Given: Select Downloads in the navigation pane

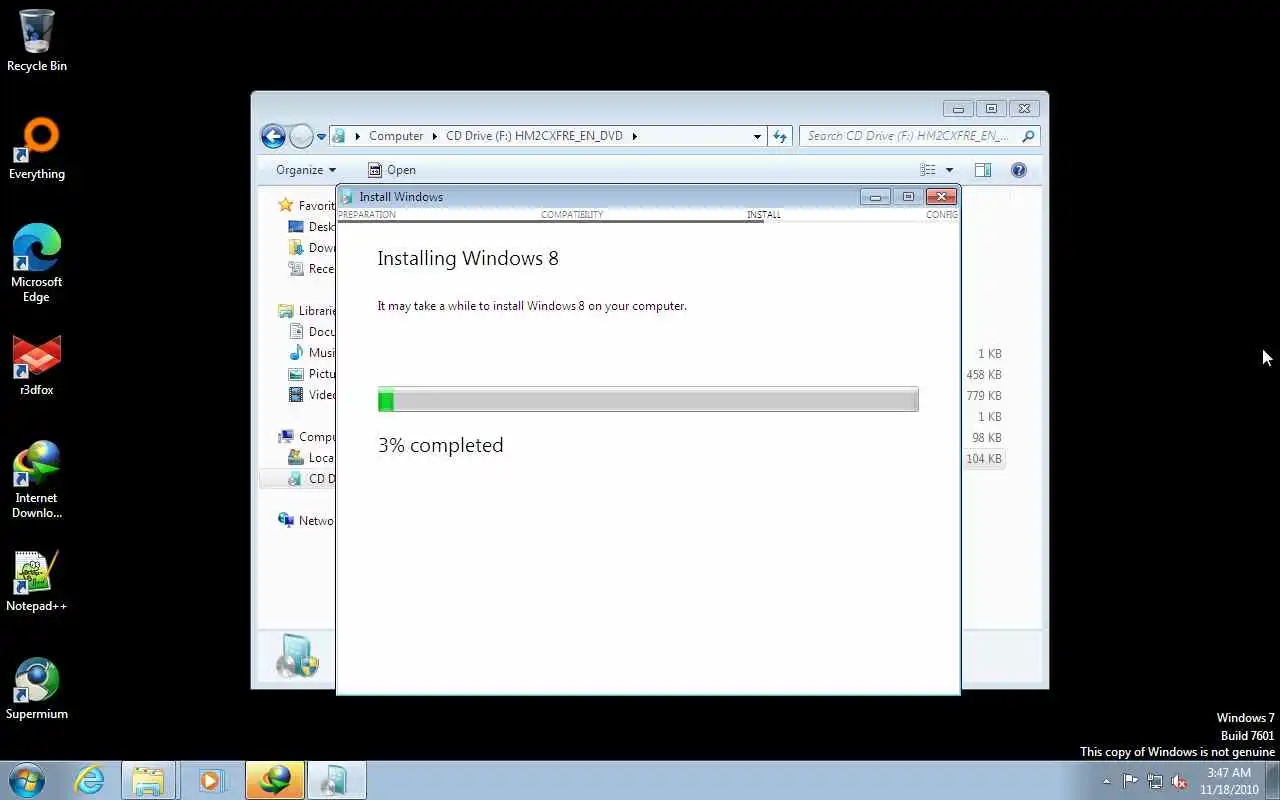Looking at the screenshot, I should pos(311,248).
